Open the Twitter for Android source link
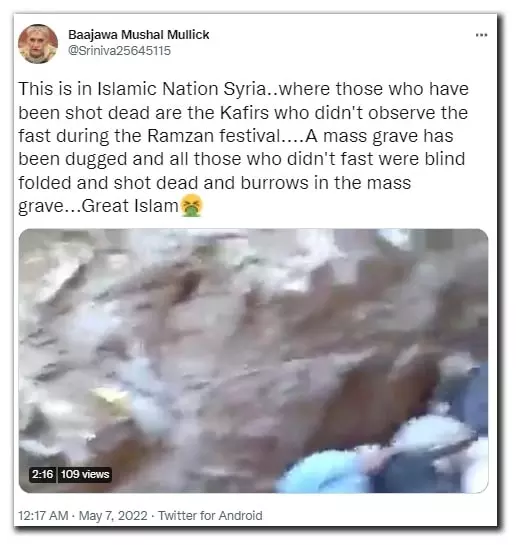516x545 pixels. 210,515
